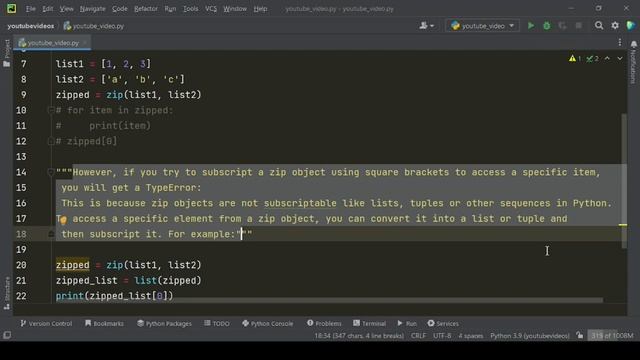Click the PyCharm logo icon
Screen dimensions: 640x360
[11, 8]
